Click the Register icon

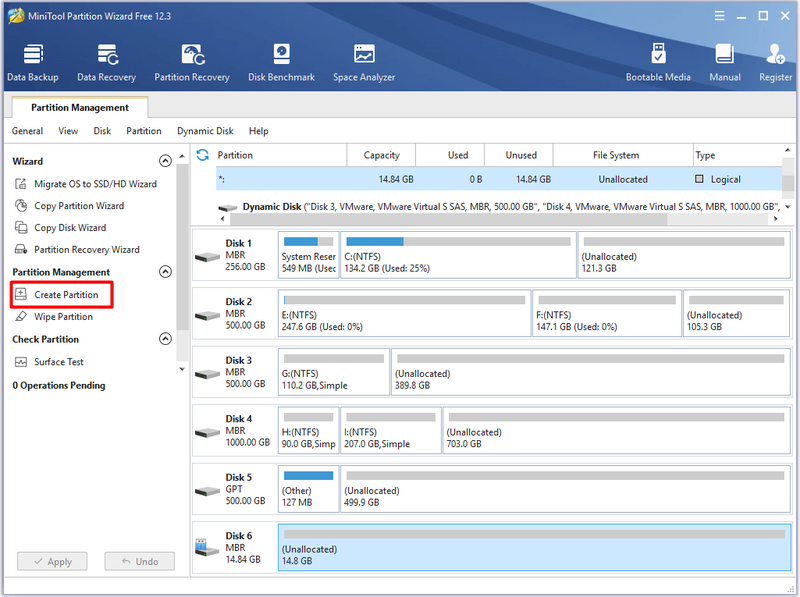tap(775, 63)
